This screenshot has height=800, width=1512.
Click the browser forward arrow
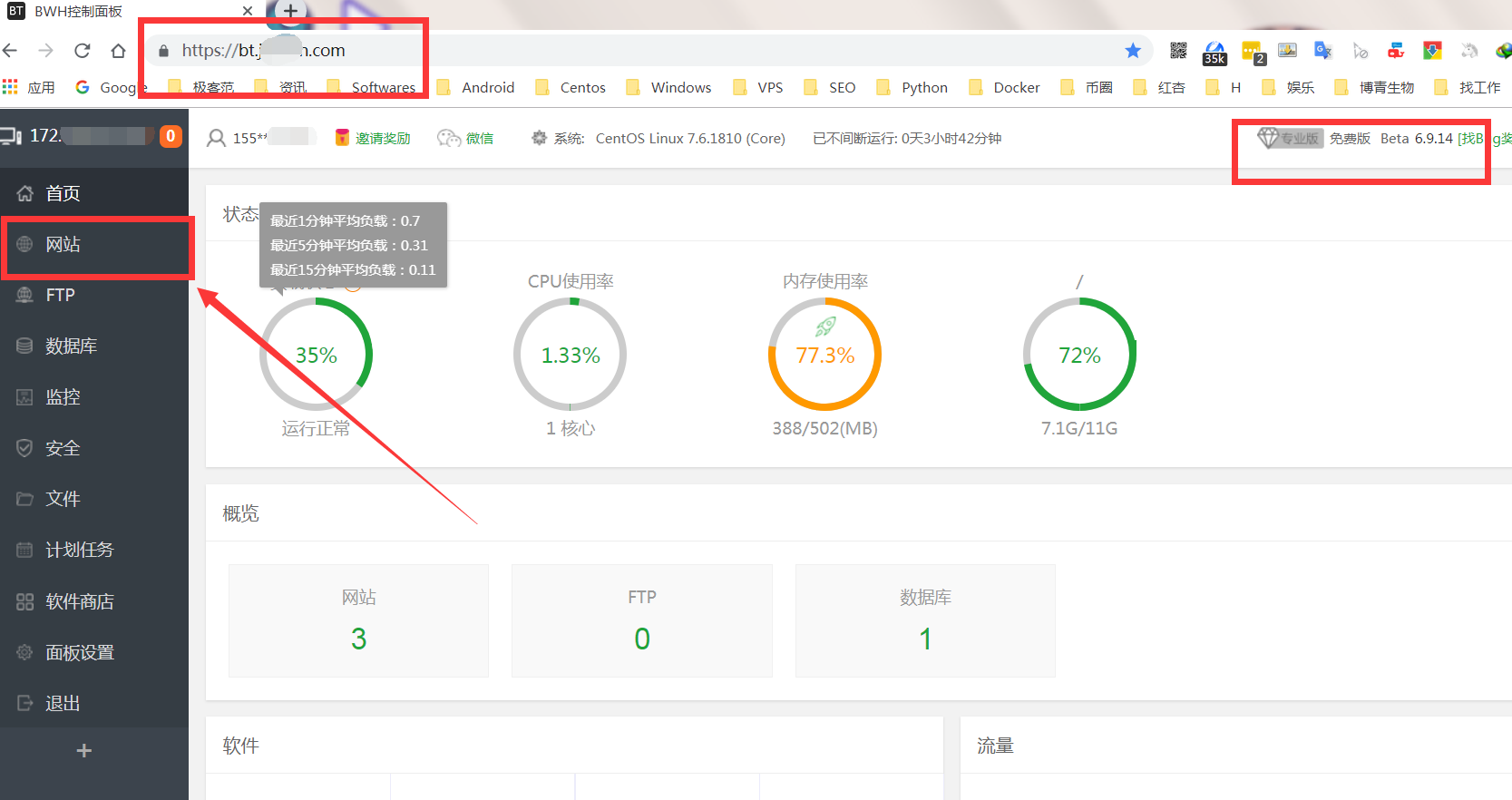click(46, 50)
